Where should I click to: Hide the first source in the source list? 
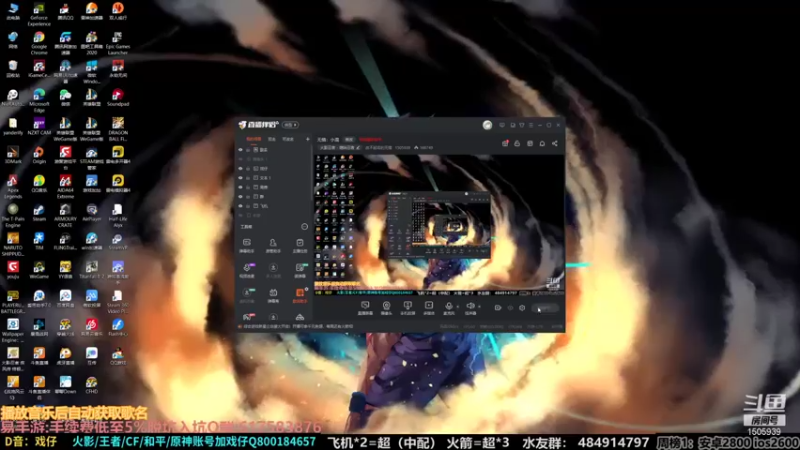pos(240,150)
